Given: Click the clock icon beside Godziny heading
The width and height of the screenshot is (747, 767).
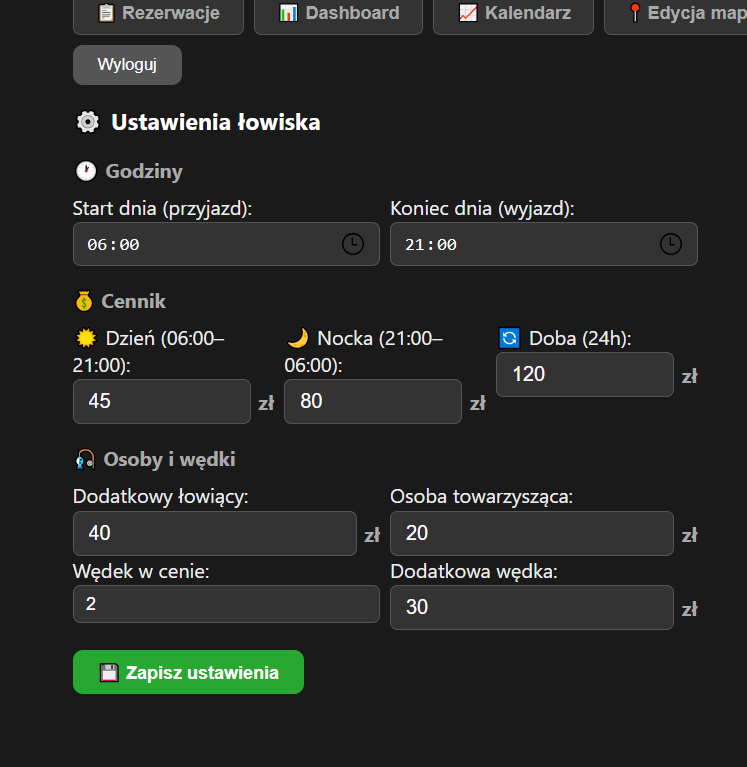Looking at the screenshot, I should tap(86, 171).
